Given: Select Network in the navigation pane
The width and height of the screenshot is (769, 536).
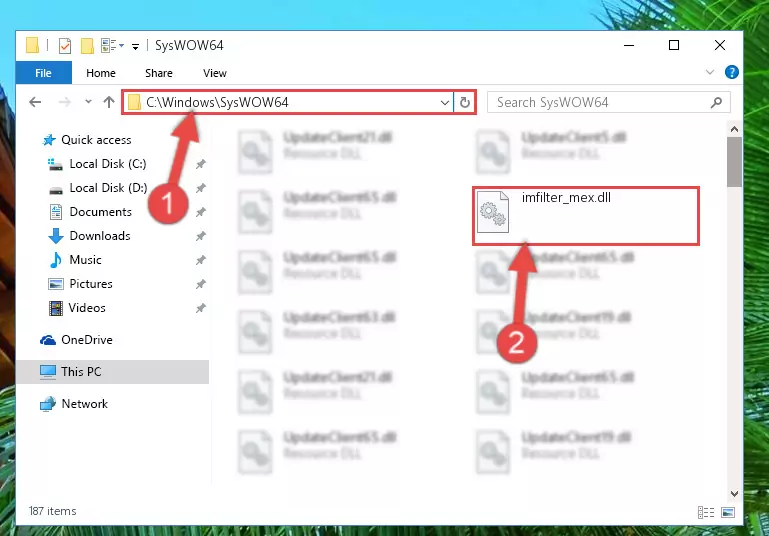Looking at the screenshot, I should coord(74,404).
